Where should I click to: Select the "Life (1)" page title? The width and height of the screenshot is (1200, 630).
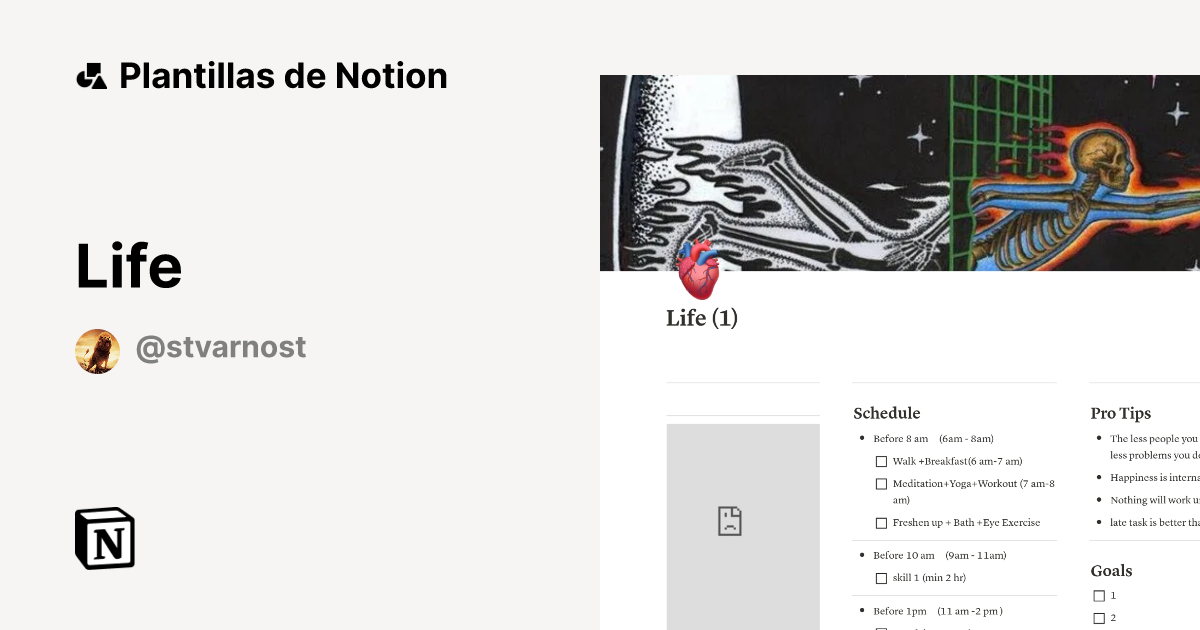701,318
